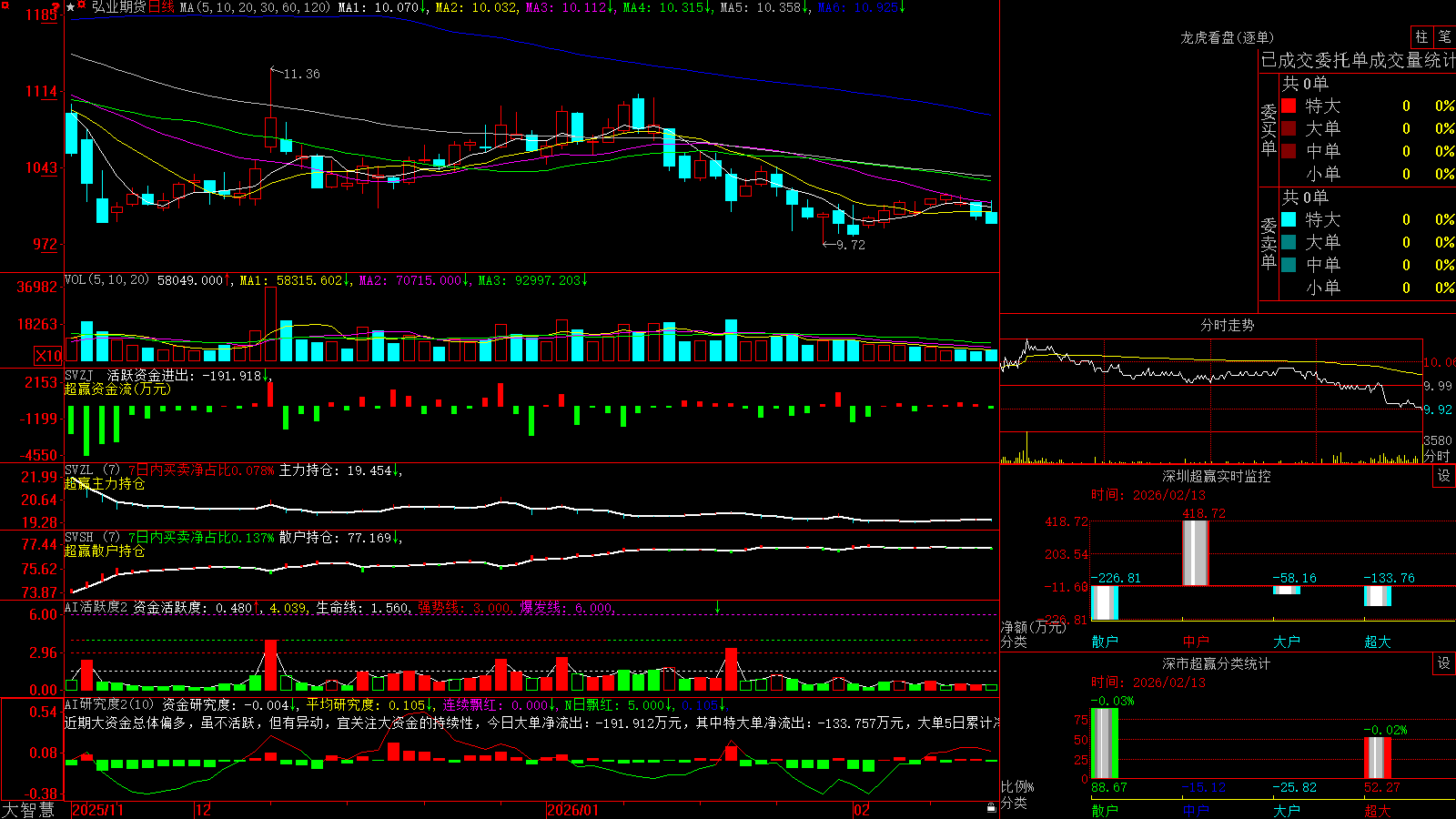Click the 大智慧 logo in the corner
Viewport: 1456px width, 819px height.
[x=28, y=810]
